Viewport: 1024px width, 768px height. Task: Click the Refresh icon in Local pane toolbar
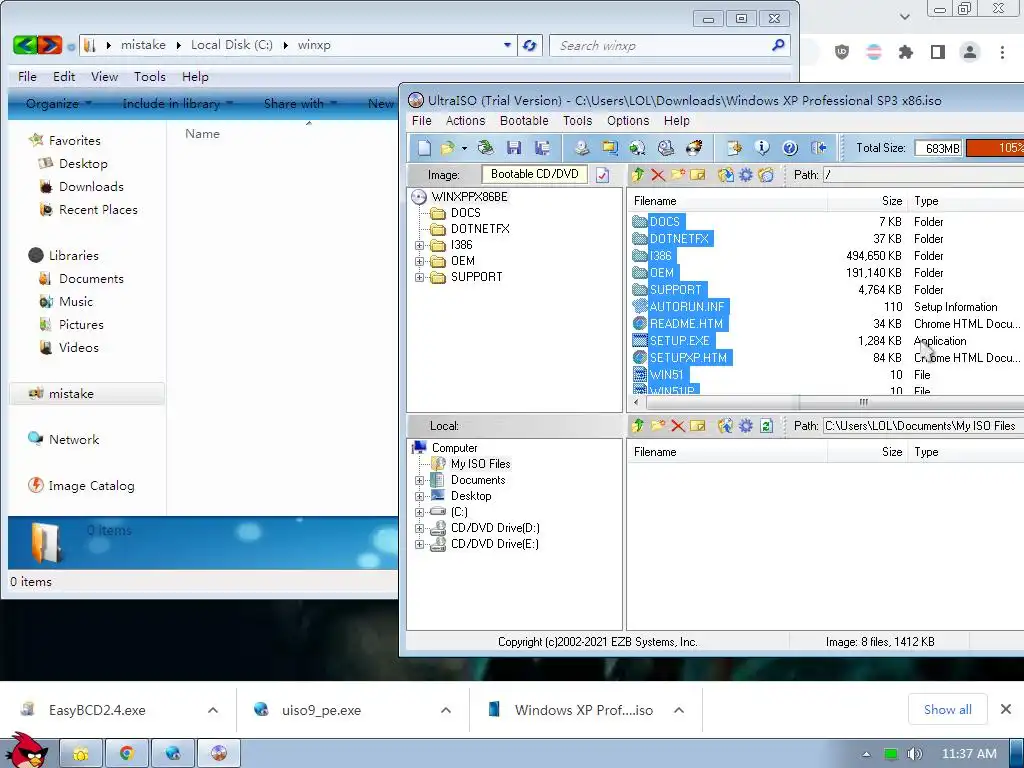click(x=767, y=426)
